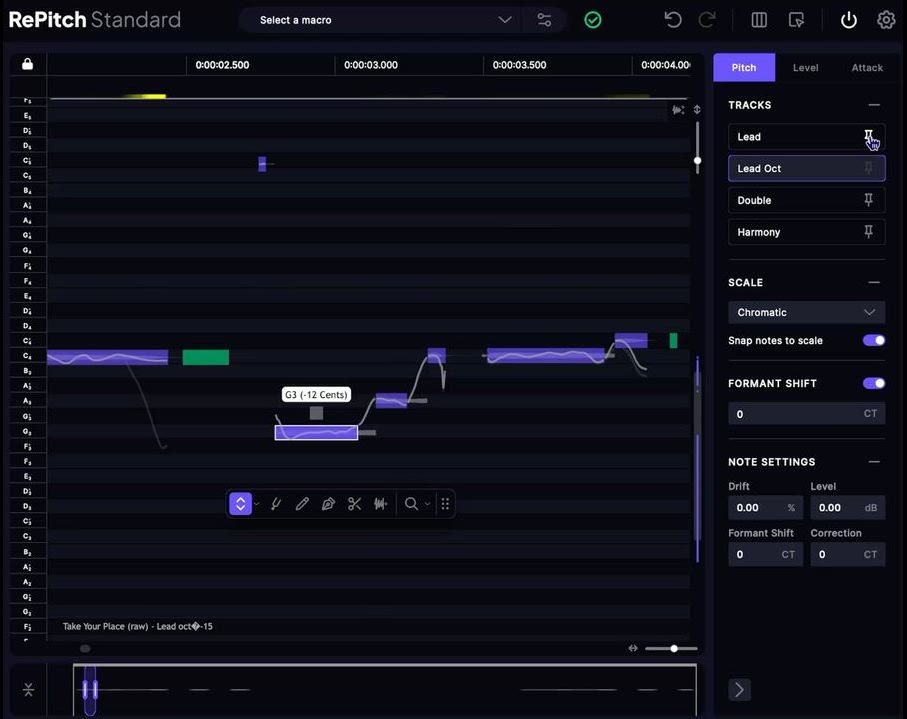Switch to the Attack tab
This screenshot has width=907, height=719.
coord(867,68)
